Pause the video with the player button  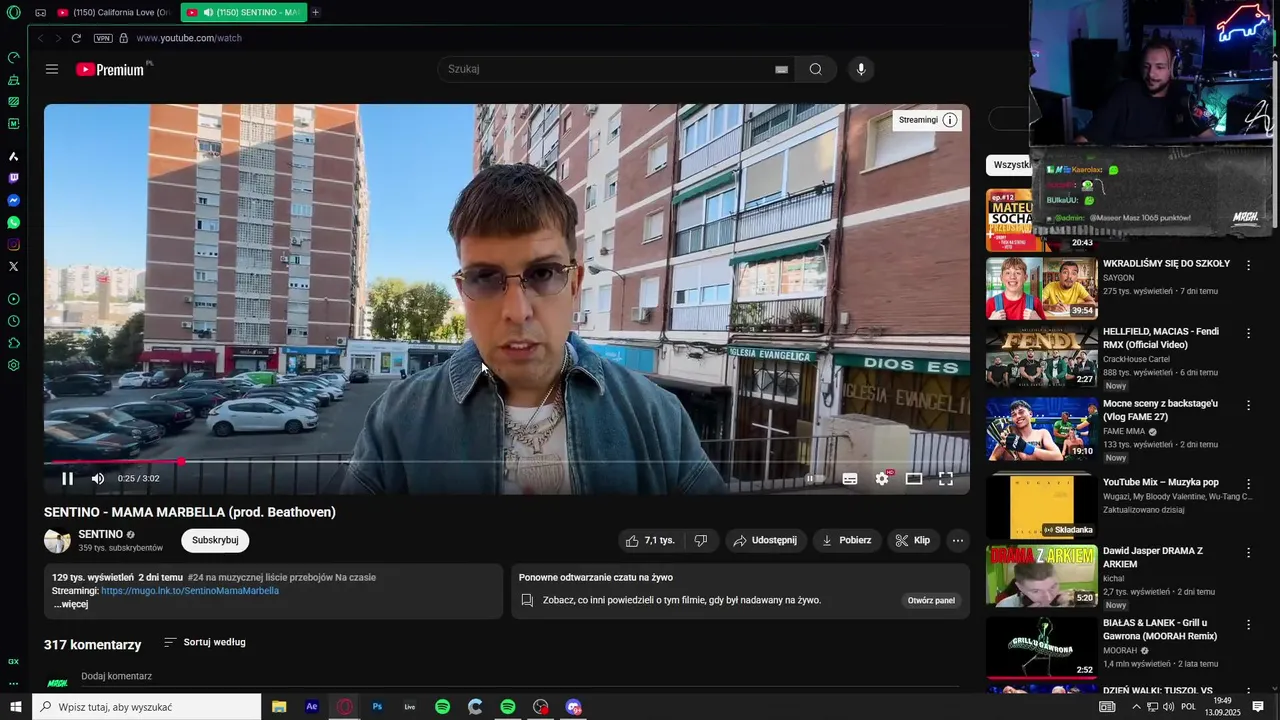click(68, 479)
